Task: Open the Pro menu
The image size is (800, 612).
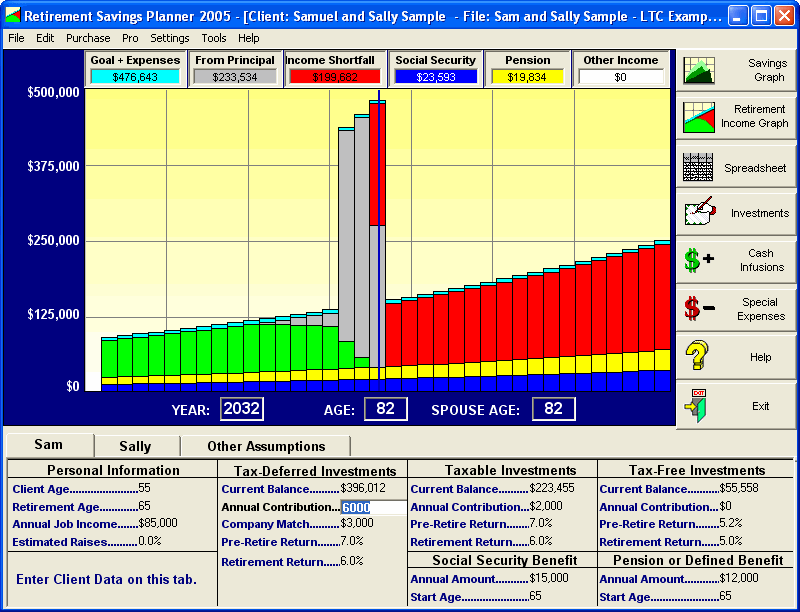Action: pos(130,38)
